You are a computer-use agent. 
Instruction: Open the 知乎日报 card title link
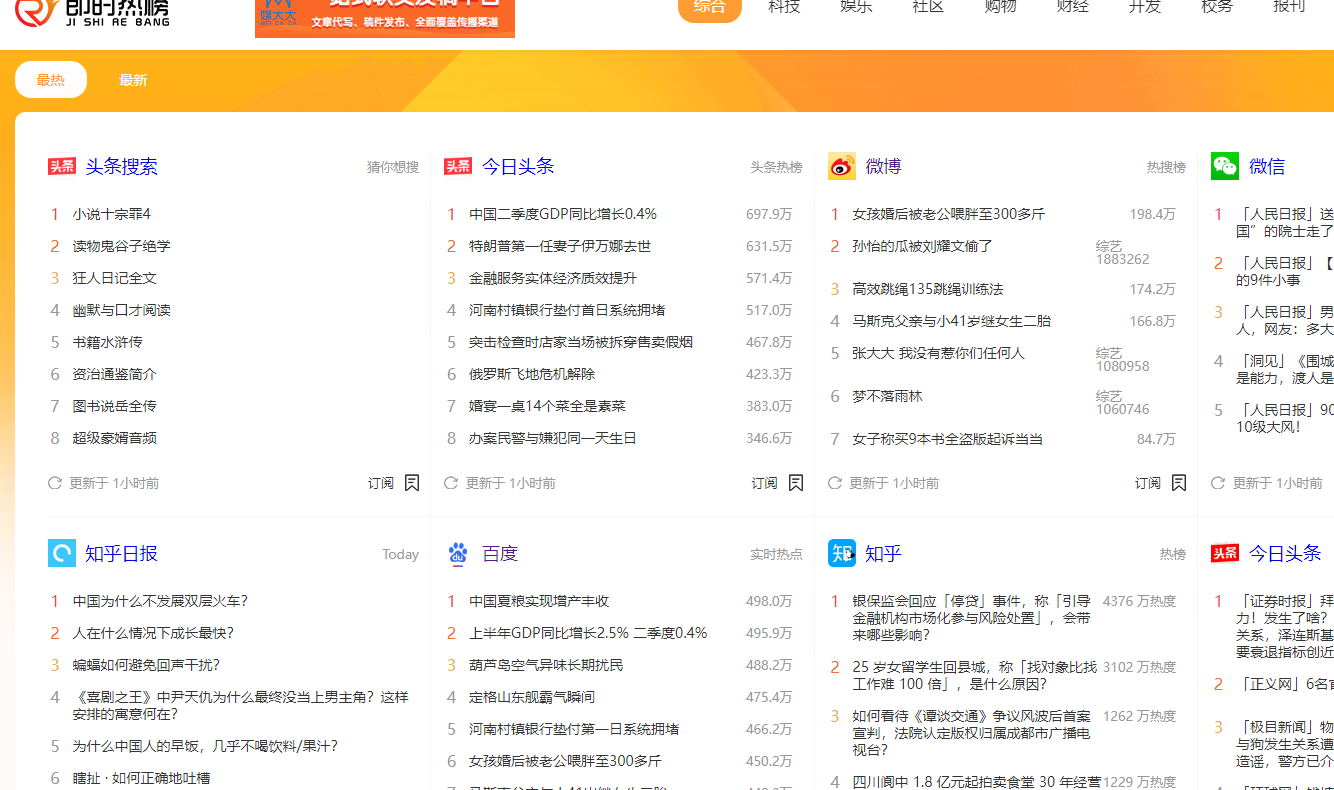coord(121,553)
